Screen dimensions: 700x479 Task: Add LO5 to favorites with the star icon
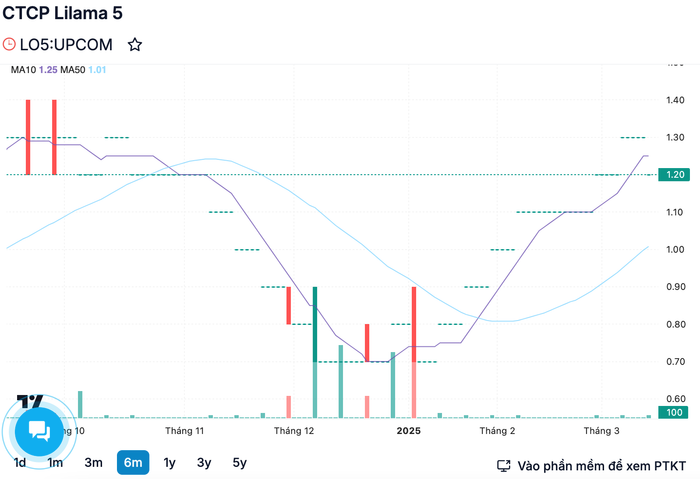tap(135, 45)
